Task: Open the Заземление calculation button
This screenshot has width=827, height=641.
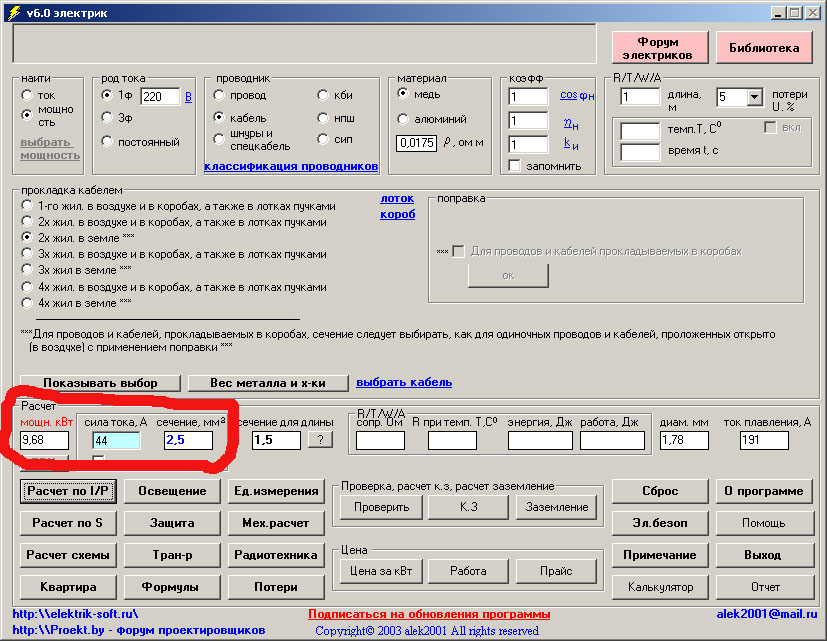Action: pyautogui.click(x=558, y=507)
